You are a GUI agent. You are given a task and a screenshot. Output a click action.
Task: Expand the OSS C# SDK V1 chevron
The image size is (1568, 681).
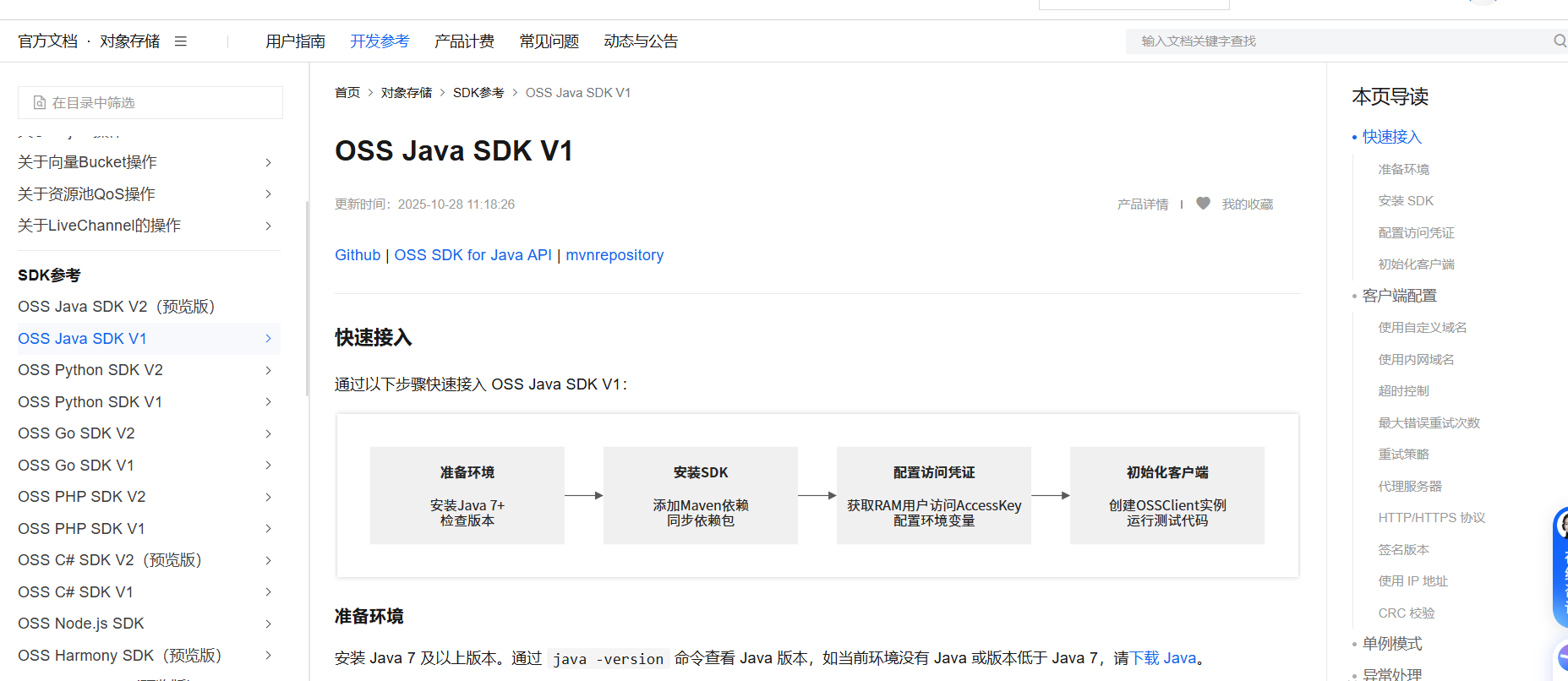coord(269,592)
